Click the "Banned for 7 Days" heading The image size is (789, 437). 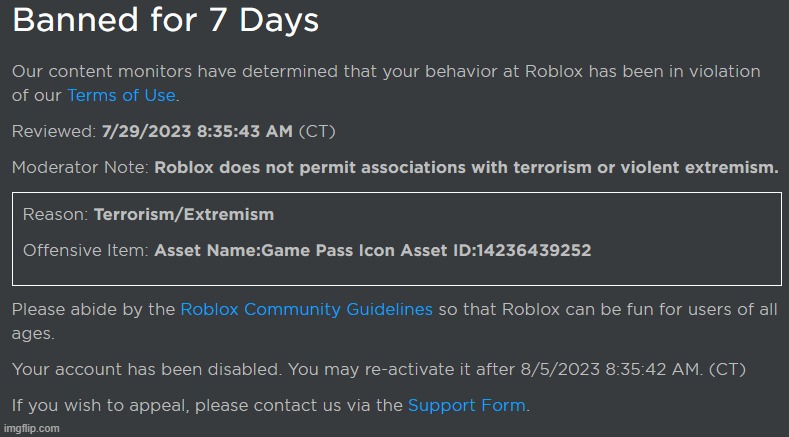click(x=165, y=22)
